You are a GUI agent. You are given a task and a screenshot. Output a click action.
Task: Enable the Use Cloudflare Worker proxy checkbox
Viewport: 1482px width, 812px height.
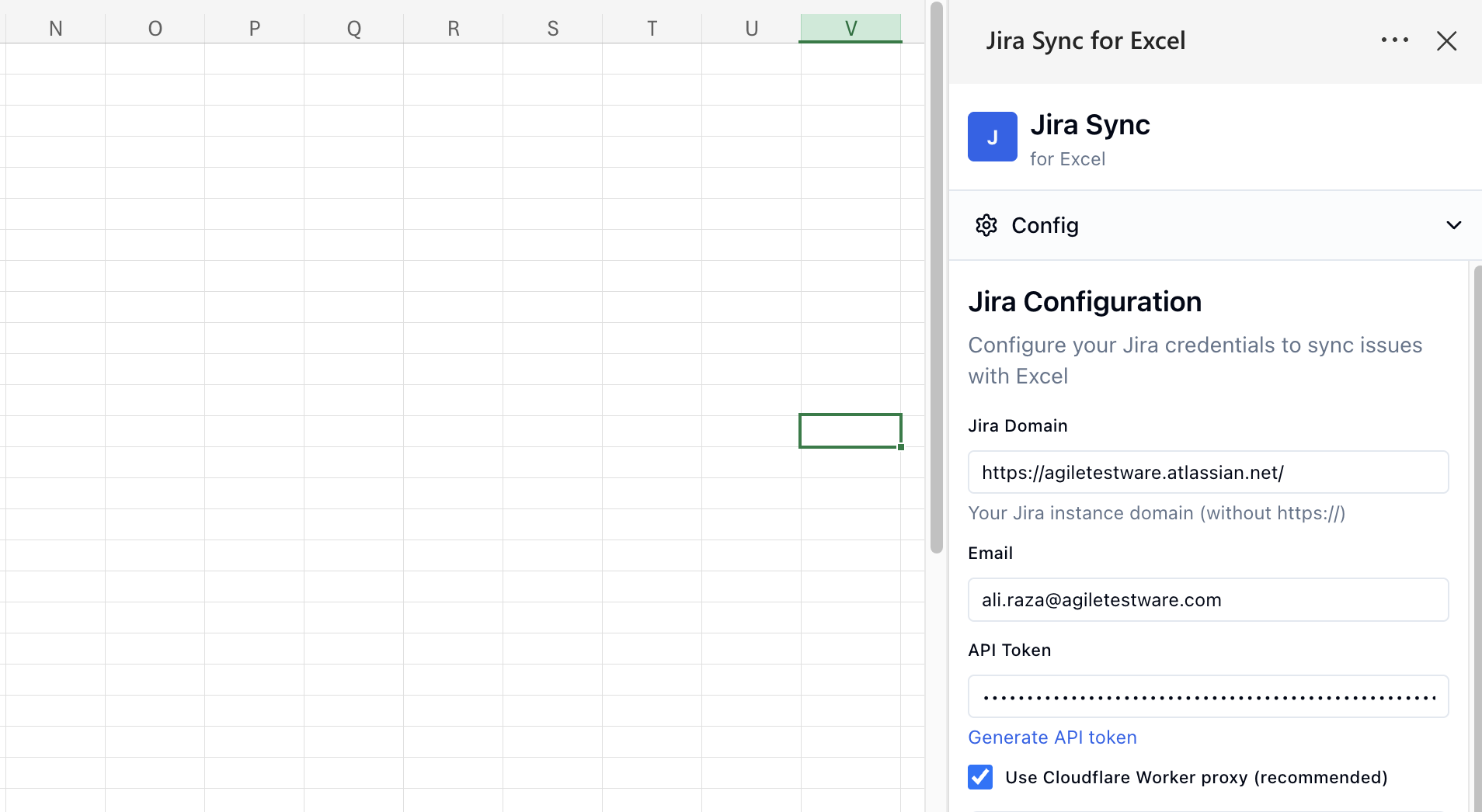(x=980, y=776)
